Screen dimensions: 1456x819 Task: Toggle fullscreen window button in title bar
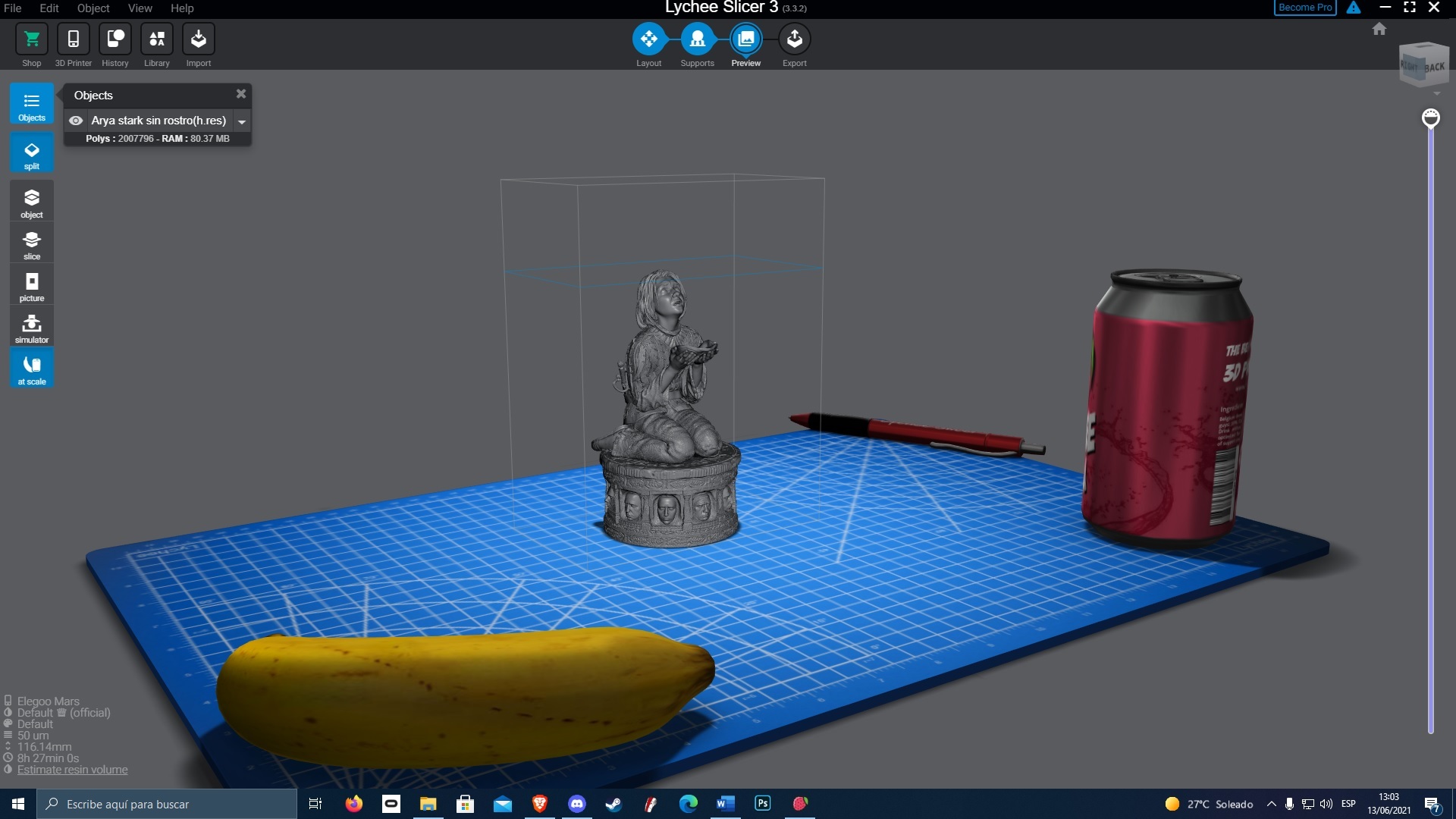point(1410,8)
